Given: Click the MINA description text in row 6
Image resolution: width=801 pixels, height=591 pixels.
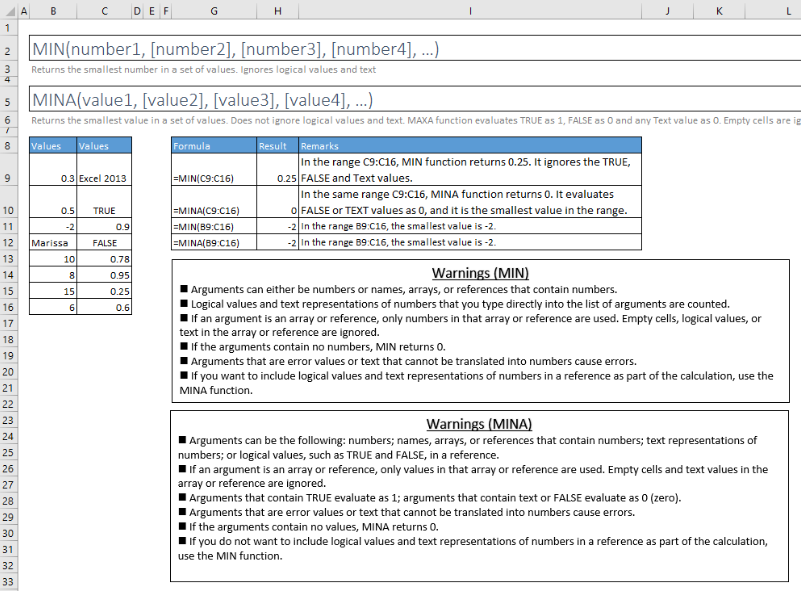Looking at the screenshot, I should pyautogui.click(x=415, y=121).
